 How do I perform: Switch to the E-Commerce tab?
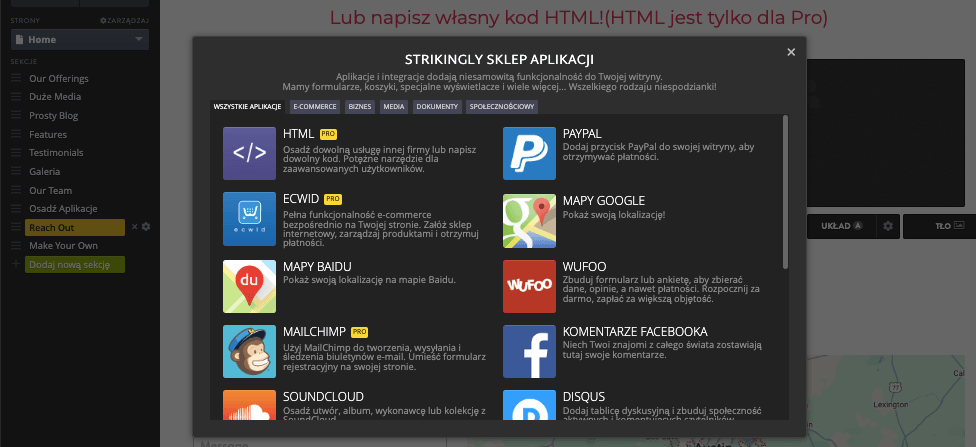(x=315, y=107)
